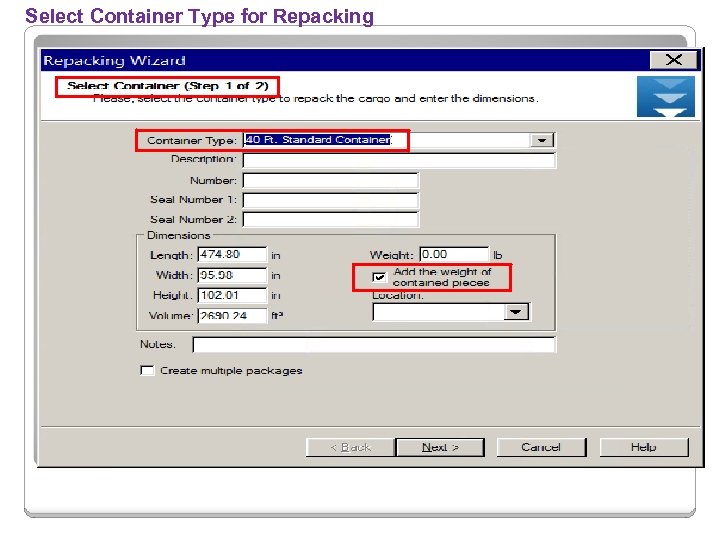Open Help for the wizard
This screenshot has width=720, height=540.
(644, 447)
